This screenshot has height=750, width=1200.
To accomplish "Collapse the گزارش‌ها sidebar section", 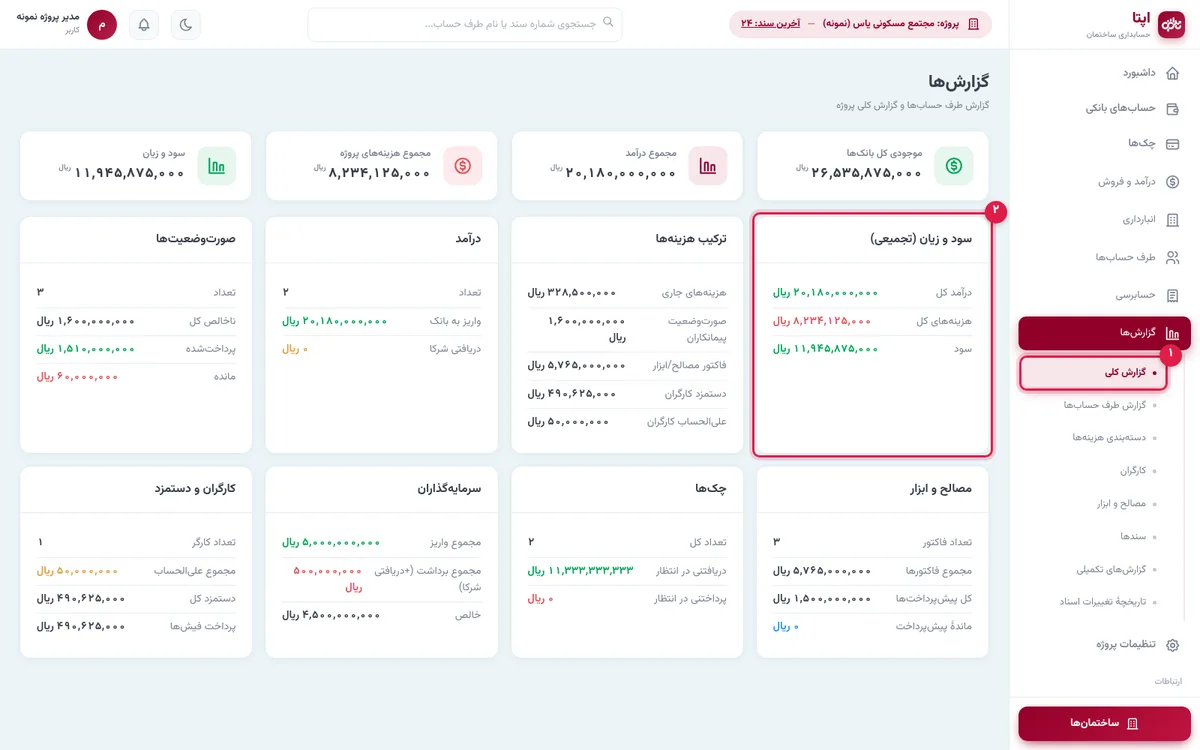I will click(1105, 333).
